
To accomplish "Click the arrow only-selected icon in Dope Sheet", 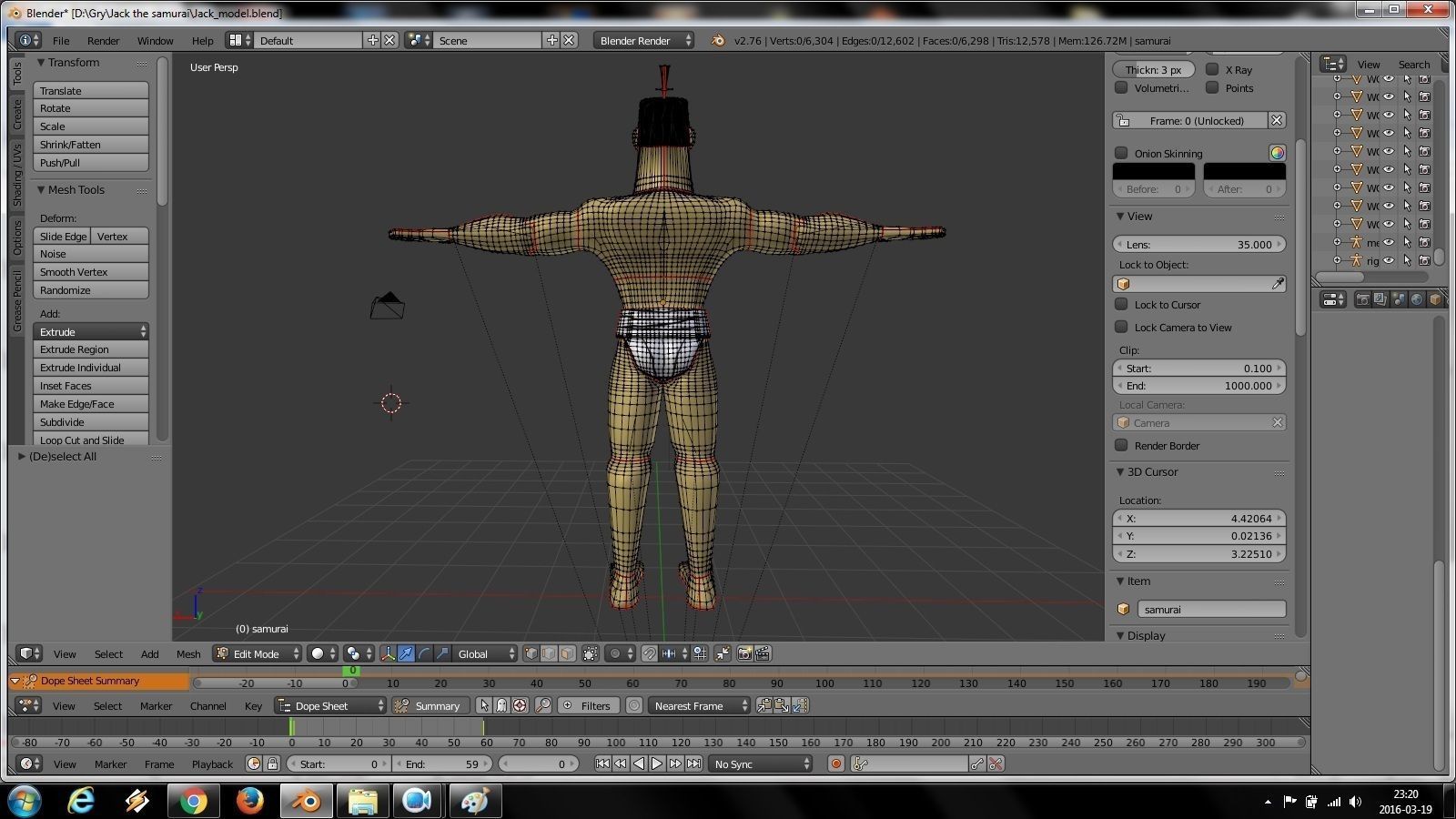I will tap(484, 705).
